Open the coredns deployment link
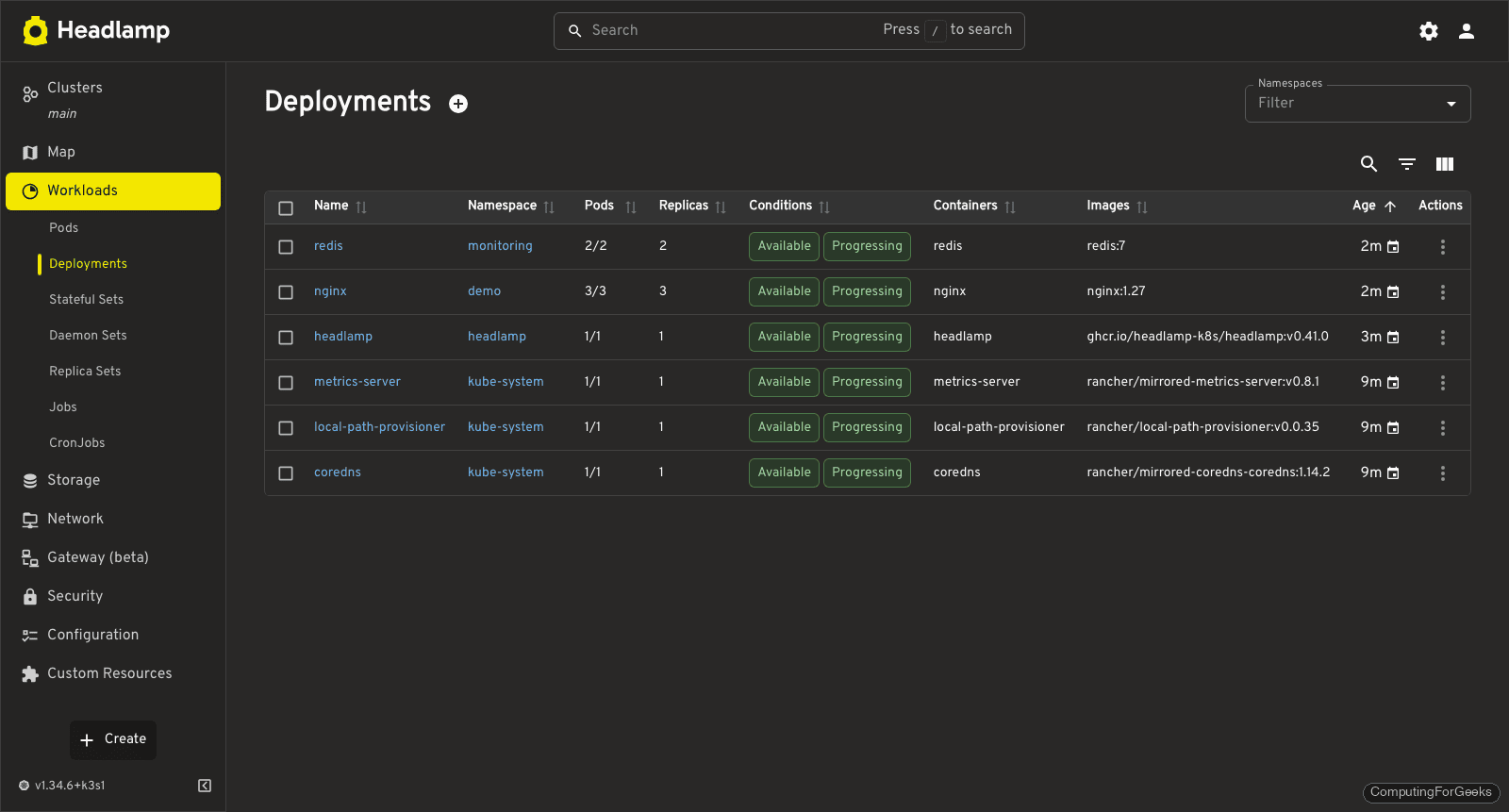The width and height of the screenshot is (1509, 812). (338, 472)
